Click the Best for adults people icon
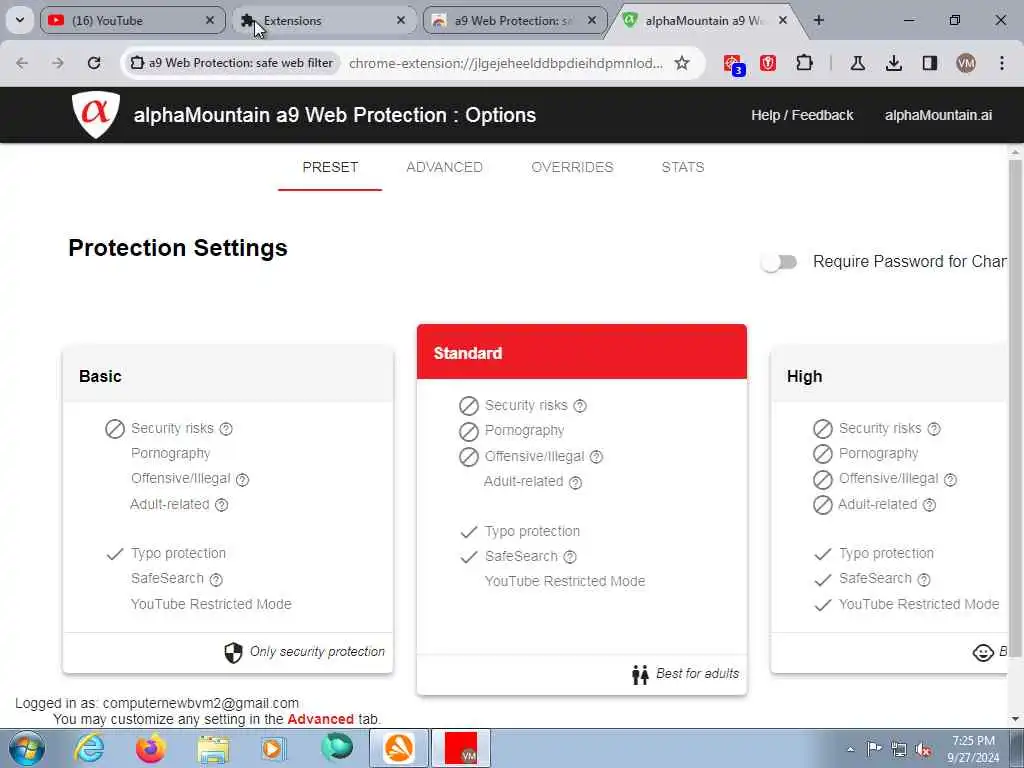 (640, 675)
